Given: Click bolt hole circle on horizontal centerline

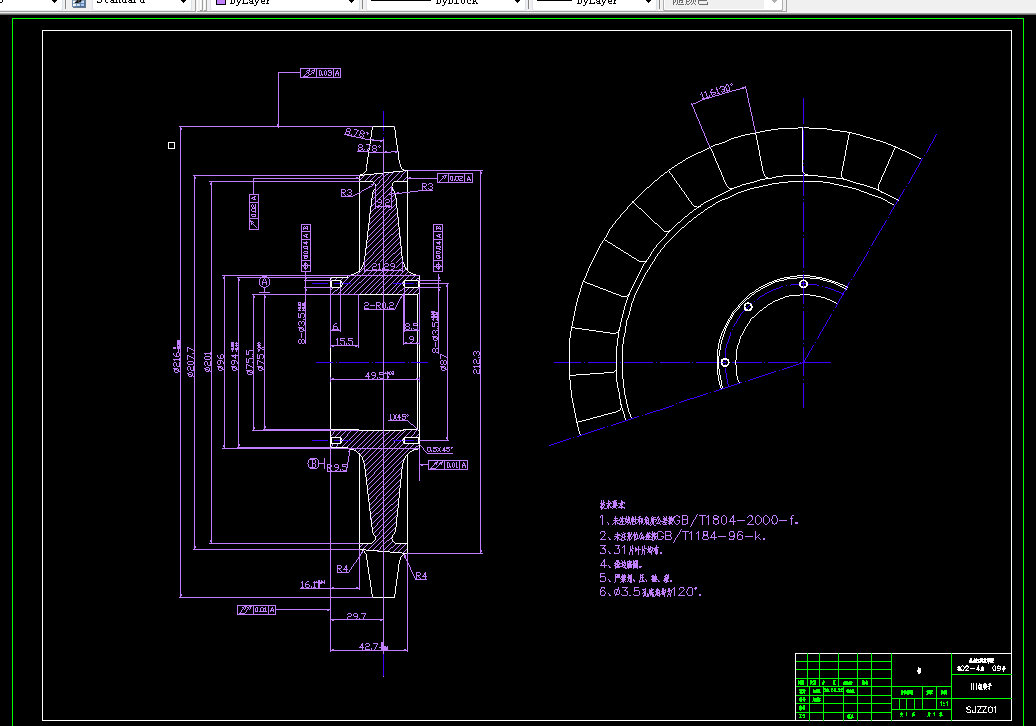Looking at the screenshot, I should click(x=725, y=363).
